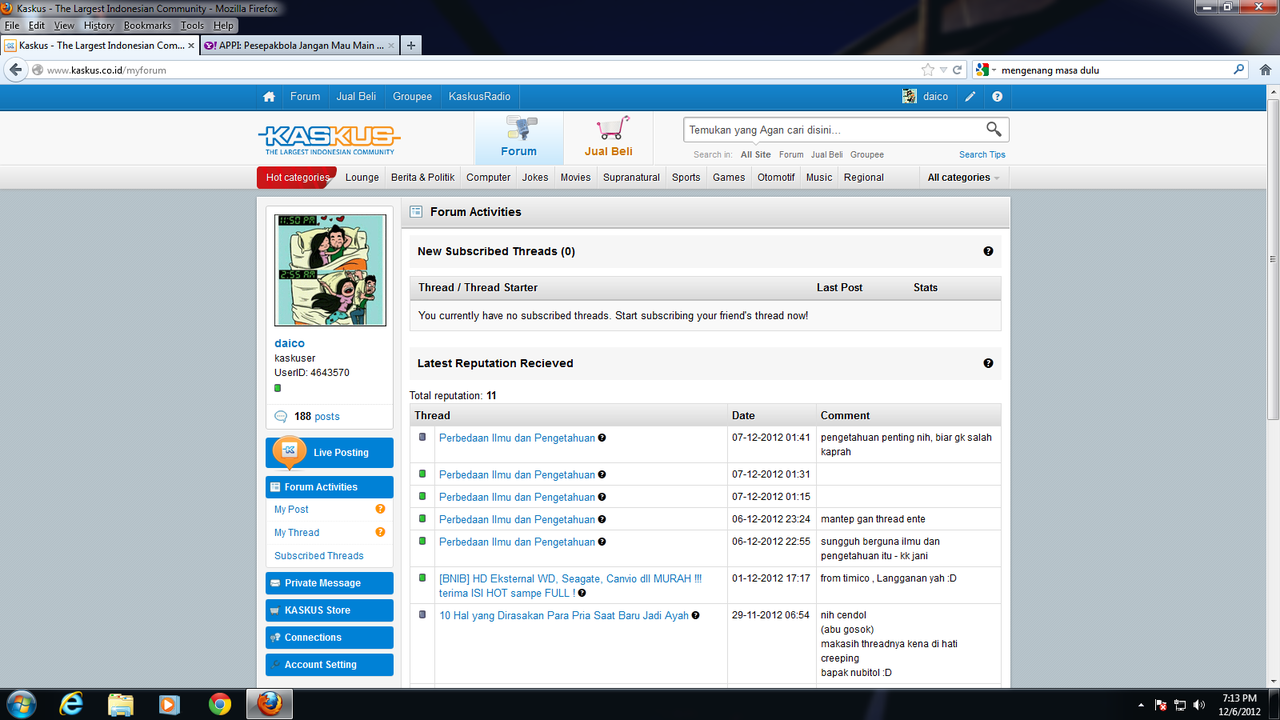
Task: Click the Kaskus logo
Action: coord(329,138)
